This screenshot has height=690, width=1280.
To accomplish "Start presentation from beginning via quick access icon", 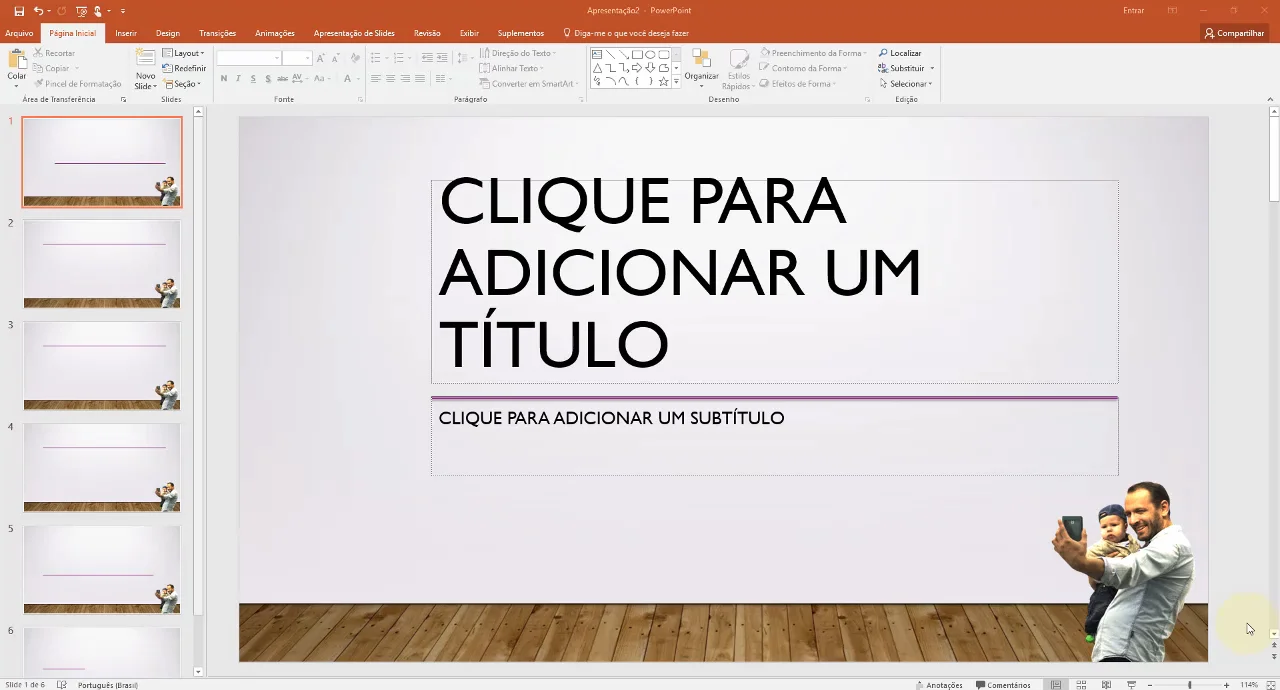I will point(82,11).
